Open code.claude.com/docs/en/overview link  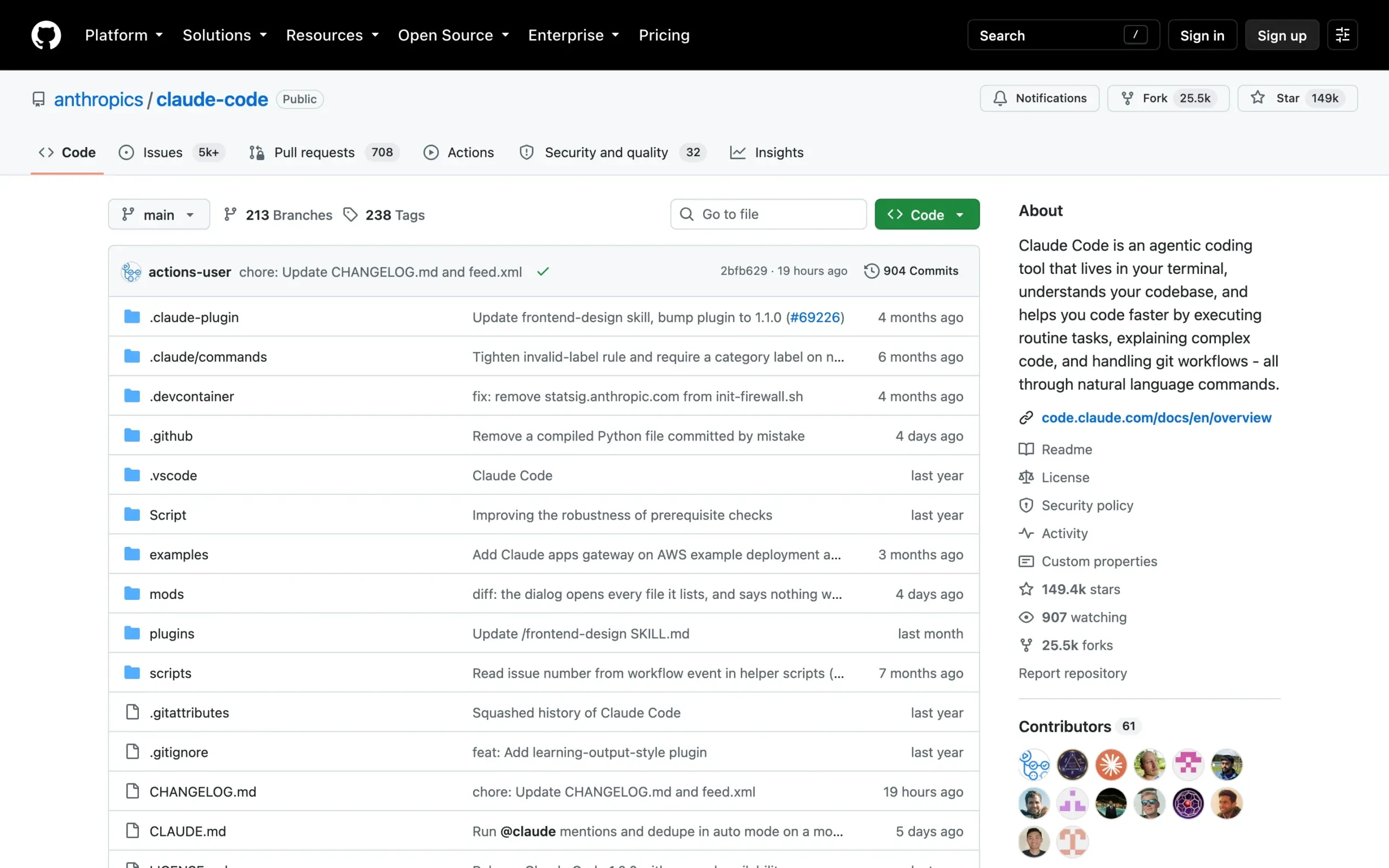1157,418
